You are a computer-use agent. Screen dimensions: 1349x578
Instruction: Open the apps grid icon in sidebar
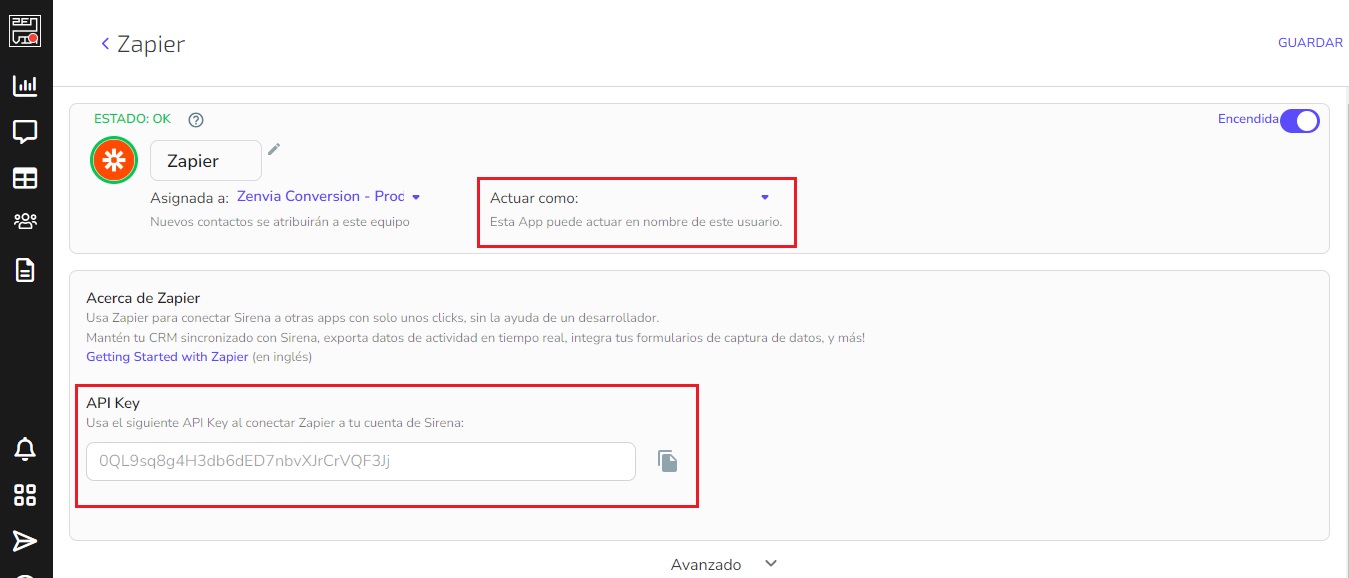26,495
